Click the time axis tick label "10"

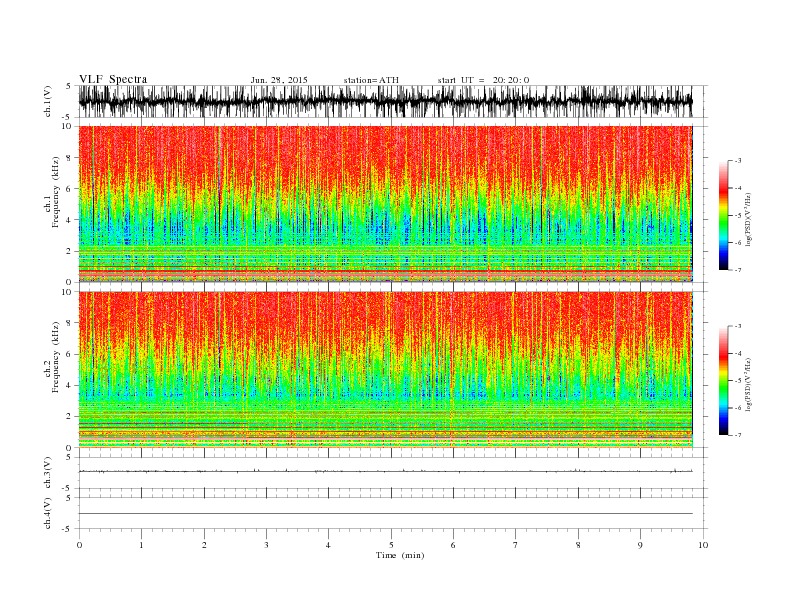click(x=703, y=545)
